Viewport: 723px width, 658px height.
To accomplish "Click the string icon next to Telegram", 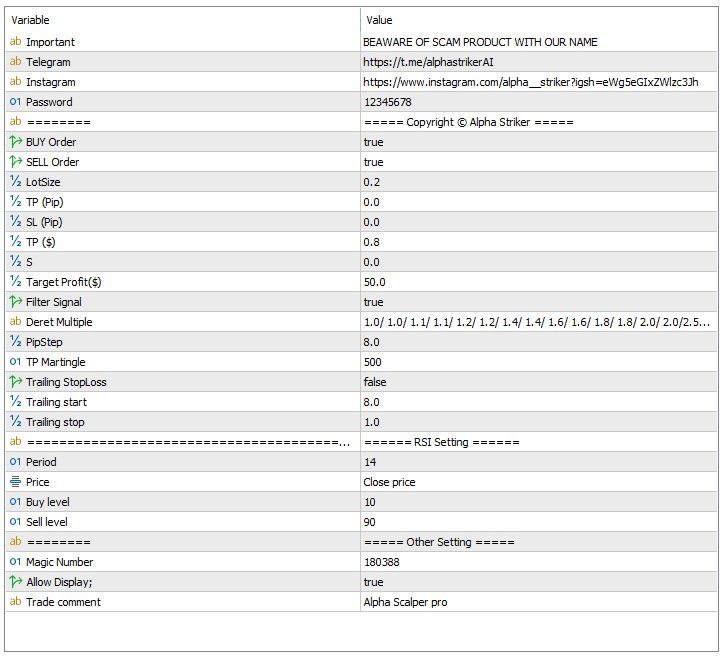I will (x=16, y=61).
